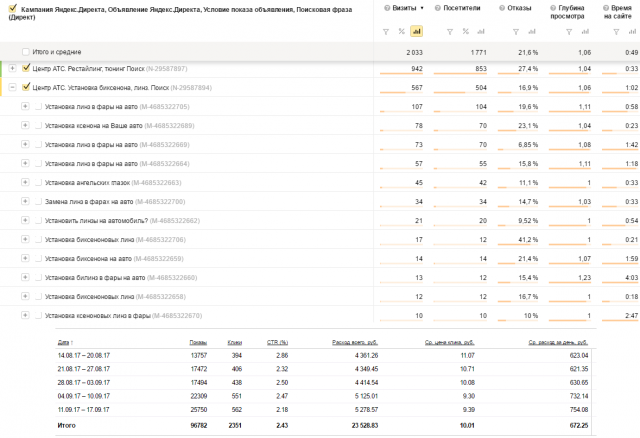Click the percent icon under Посетители
Image resolution: width=640 pixels, height=438 pixels.
[x=465, y=31]
